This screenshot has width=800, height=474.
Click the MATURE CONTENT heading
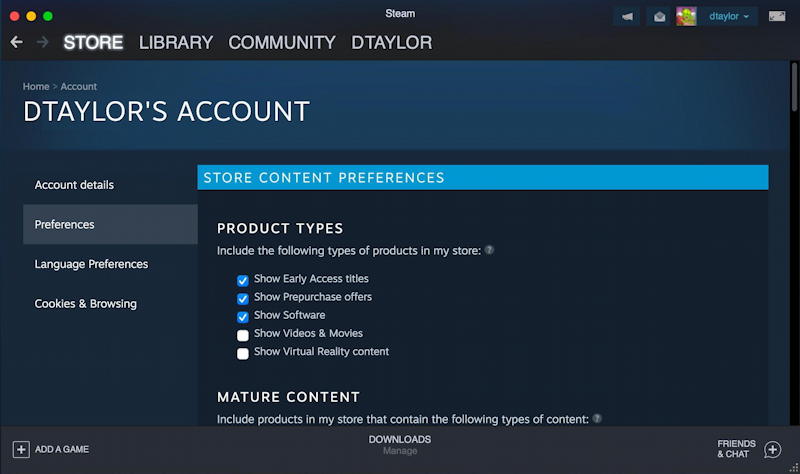click(288, 397)
